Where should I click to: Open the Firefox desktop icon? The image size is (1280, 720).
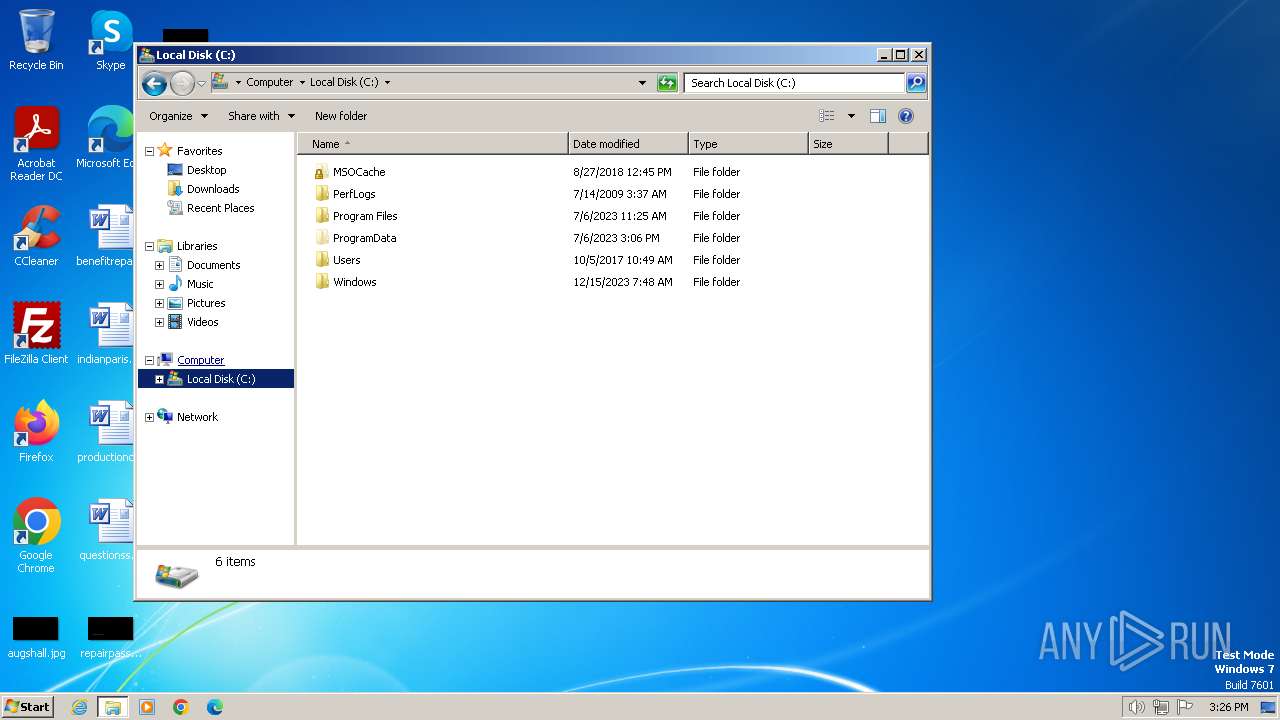[36, 431]
